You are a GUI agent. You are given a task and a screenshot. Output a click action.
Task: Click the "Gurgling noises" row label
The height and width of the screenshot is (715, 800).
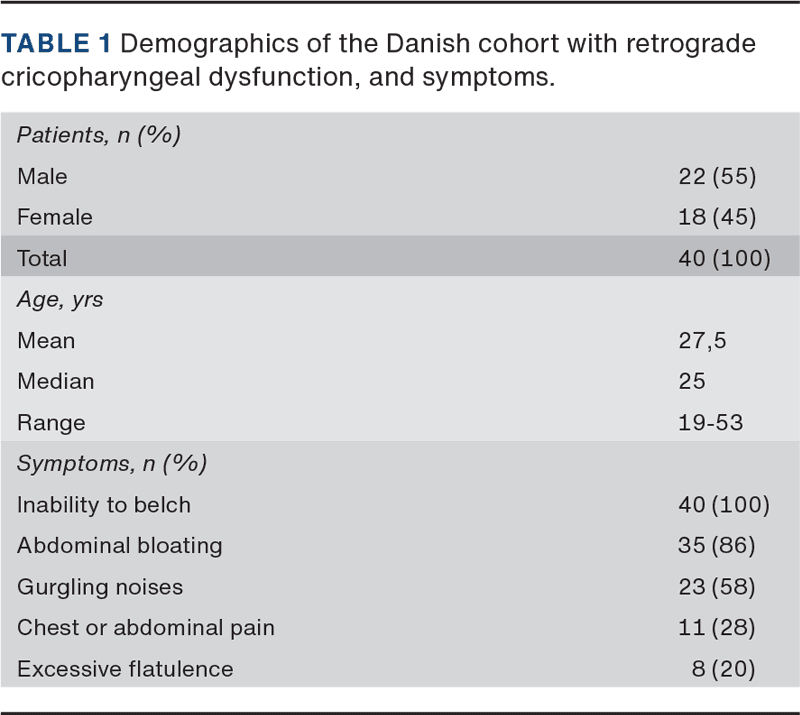click(100, 587)
